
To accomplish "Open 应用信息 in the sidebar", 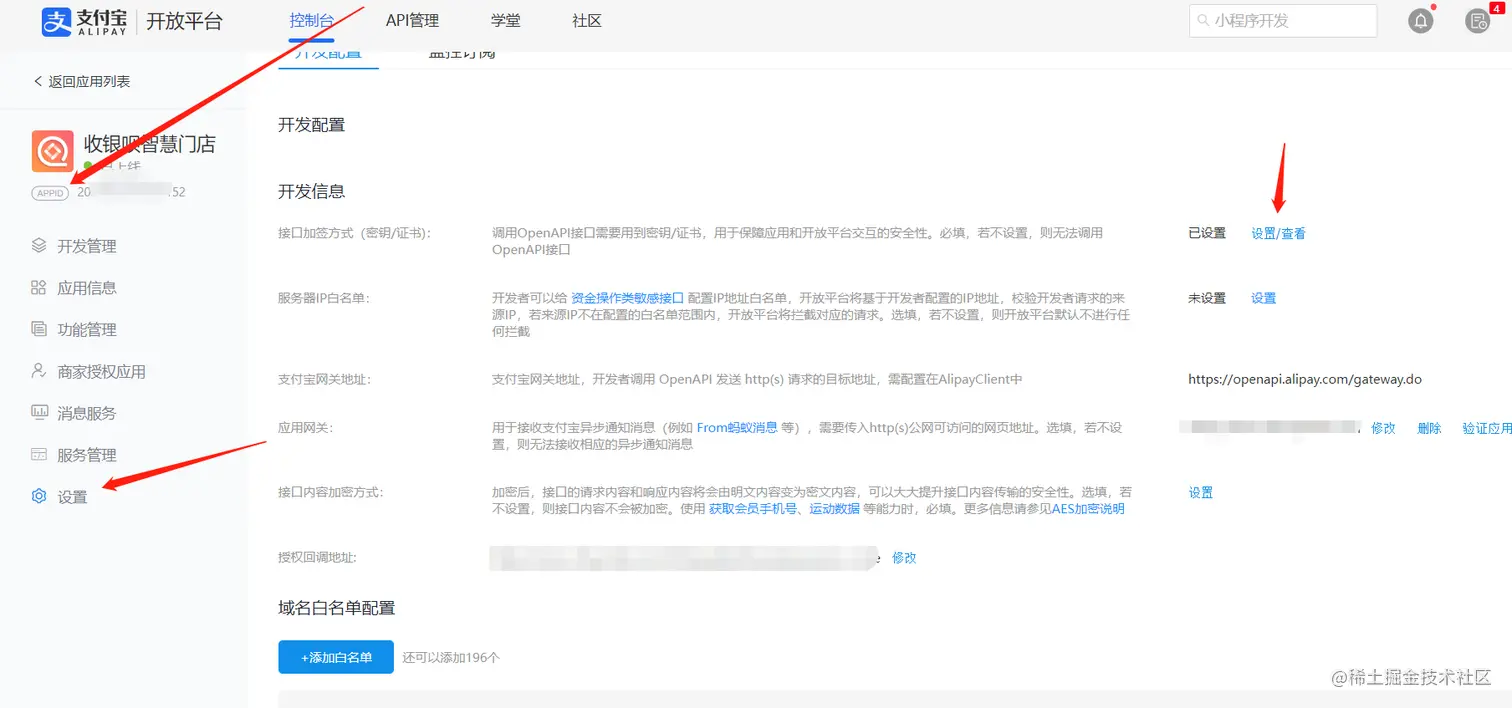I will [87, 288].
